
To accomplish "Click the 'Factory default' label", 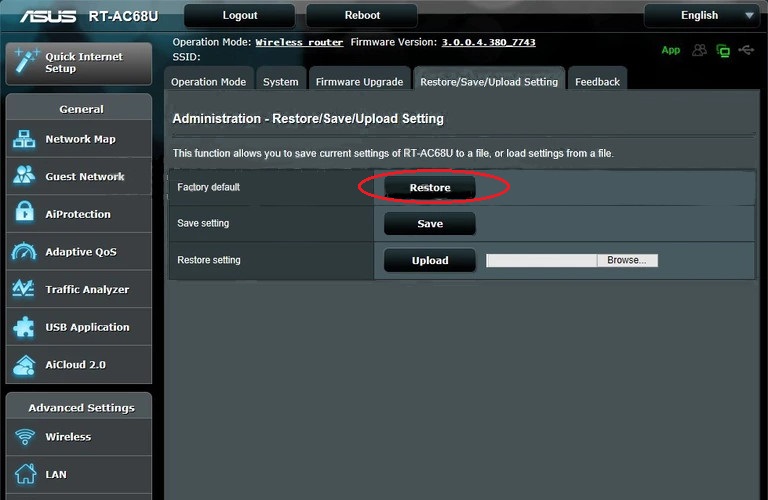I will click(x=209, y=187).
